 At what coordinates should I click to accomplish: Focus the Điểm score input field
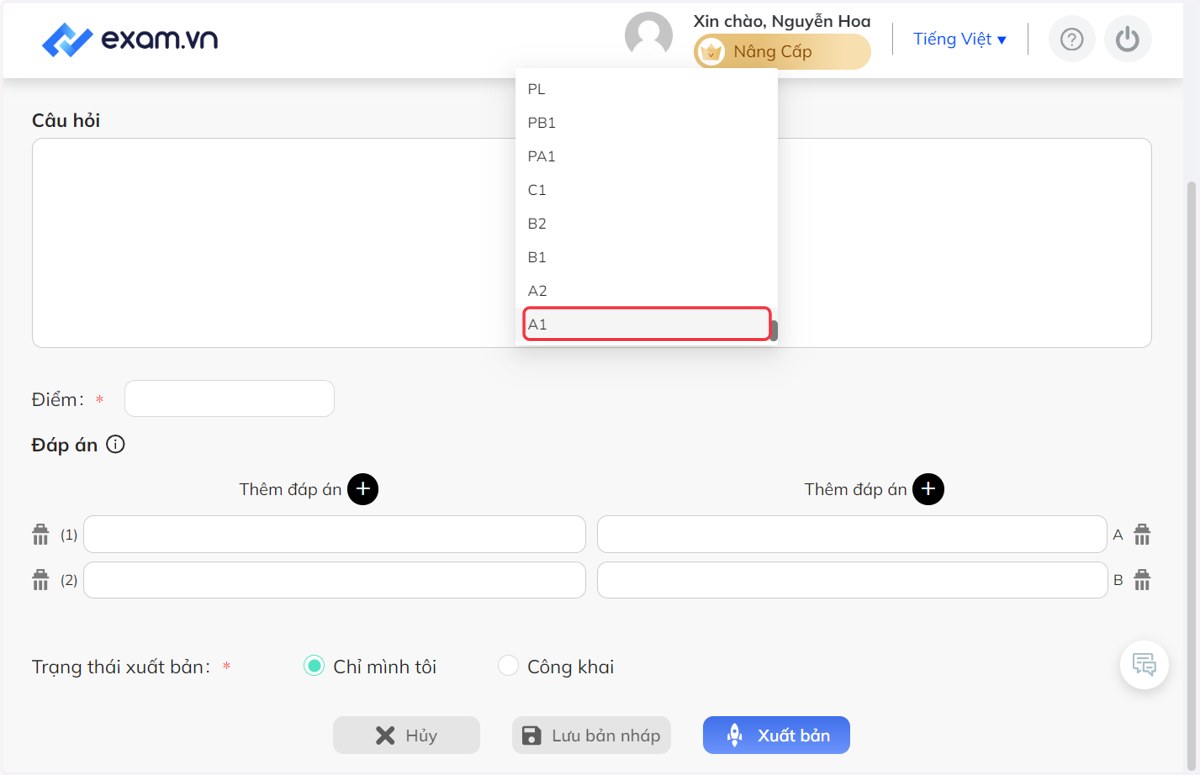tap(229, 398)
